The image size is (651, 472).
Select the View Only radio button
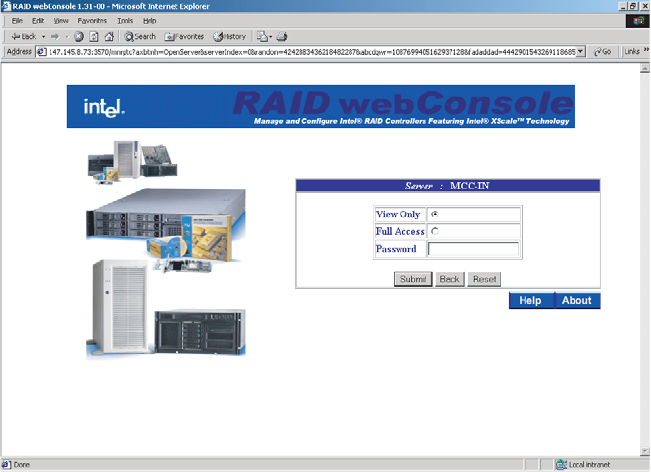point(435,214)
